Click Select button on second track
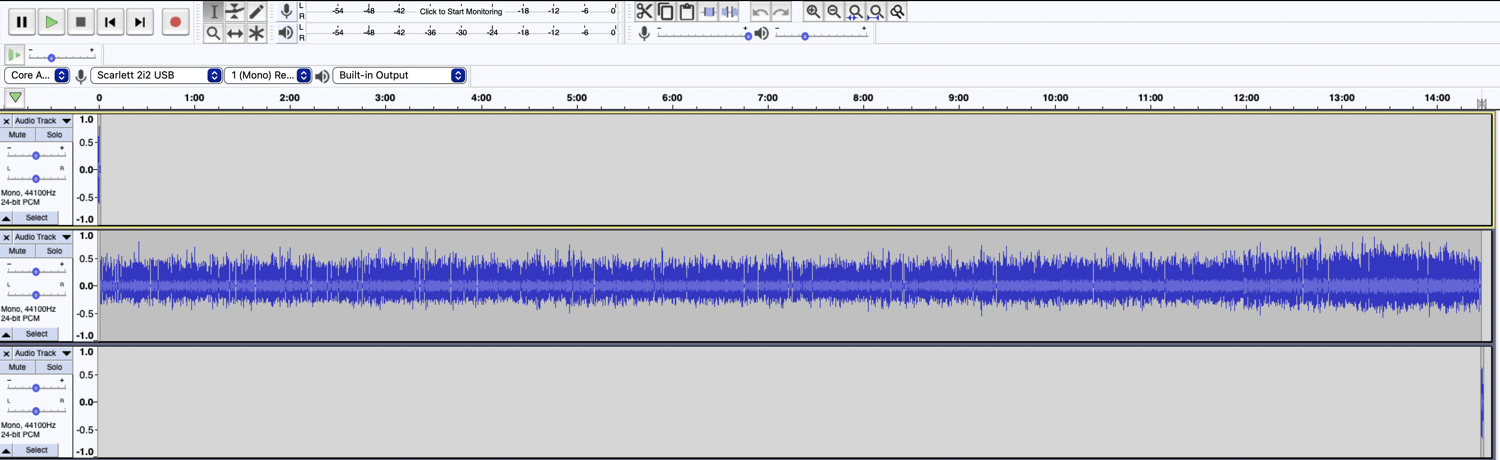Image resolution: width=1500 pixels, height=460 pixels. 37,334
